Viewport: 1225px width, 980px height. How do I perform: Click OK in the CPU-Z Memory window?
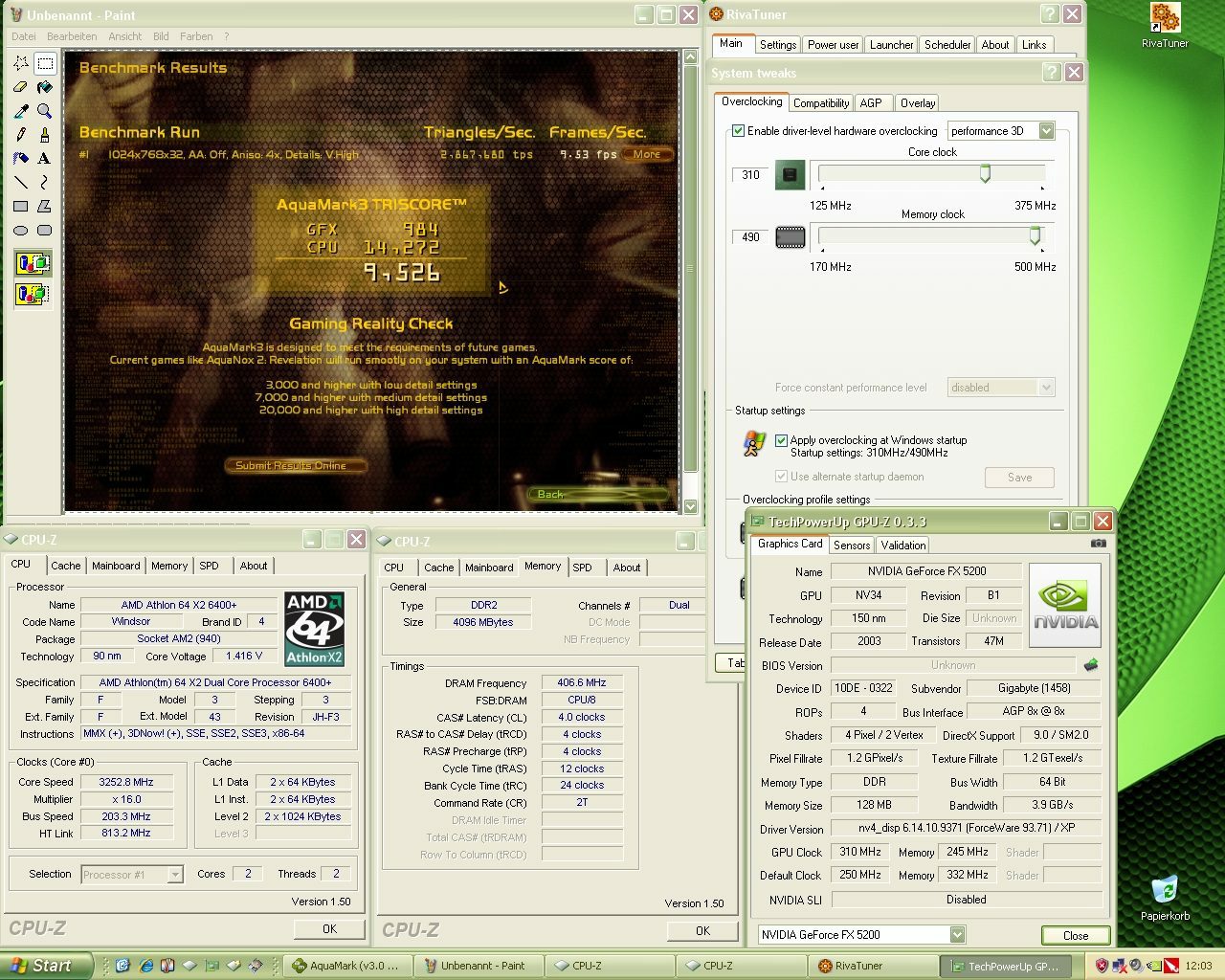702,931
